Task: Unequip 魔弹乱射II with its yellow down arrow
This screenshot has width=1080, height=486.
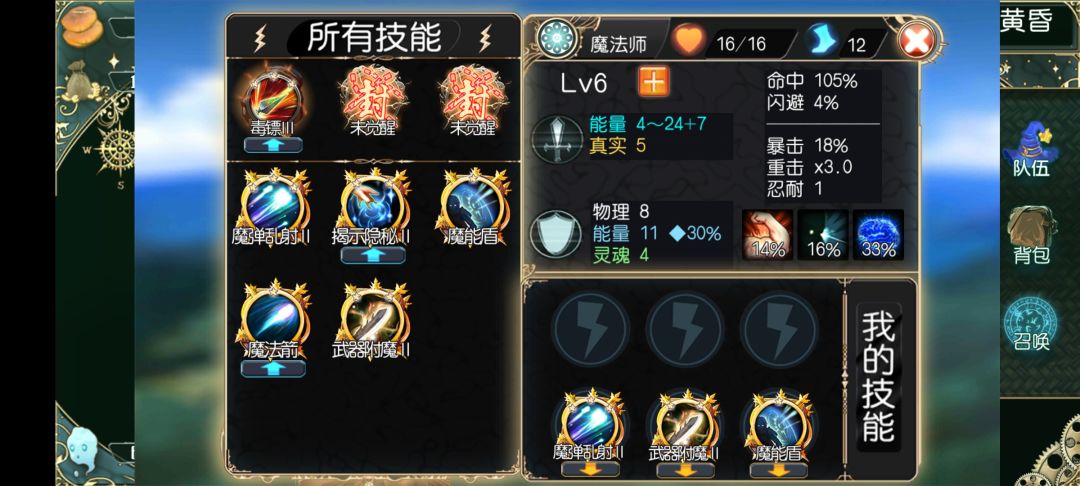Action: [590, 470]
